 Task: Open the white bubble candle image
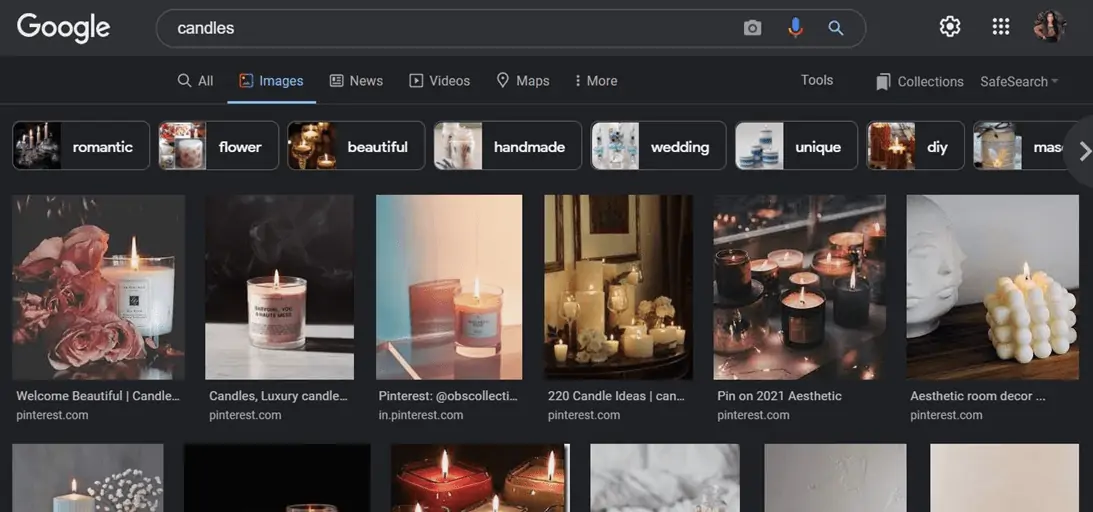point(992,287)
